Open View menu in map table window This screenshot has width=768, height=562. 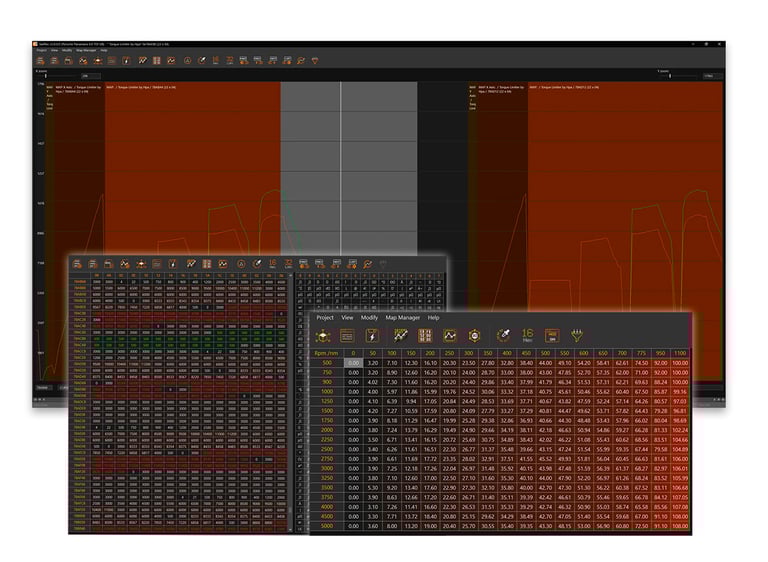tap(347, 318)
